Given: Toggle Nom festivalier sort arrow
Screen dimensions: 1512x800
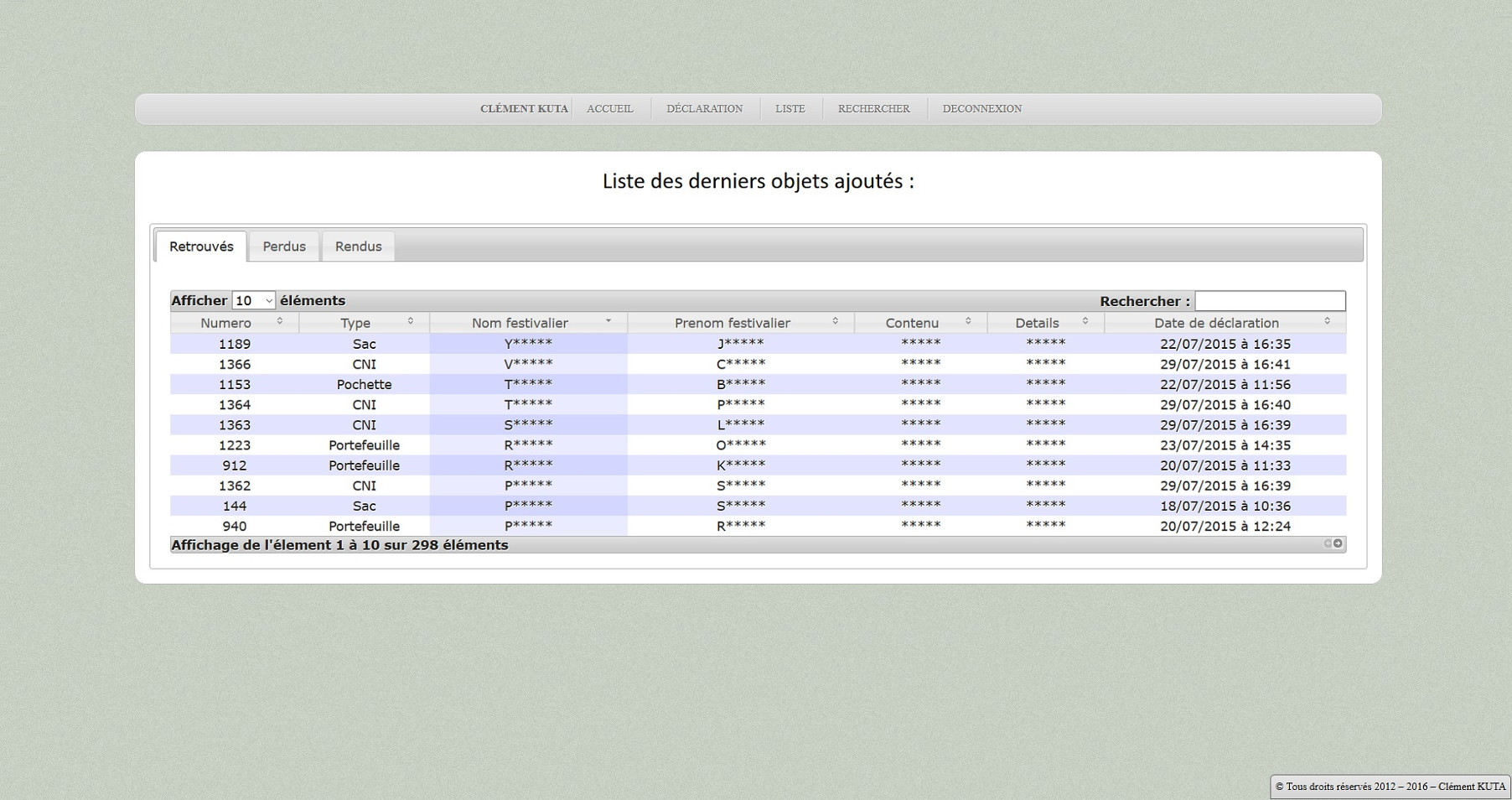Looking at the screenshot, I should (x=608, y=321).
